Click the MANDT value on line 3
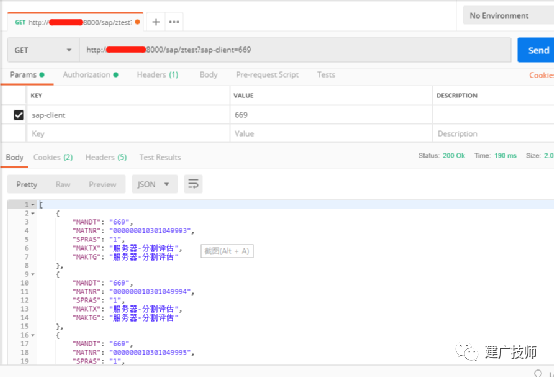Viewport: 554px width, 377px height. coord(119,222)
